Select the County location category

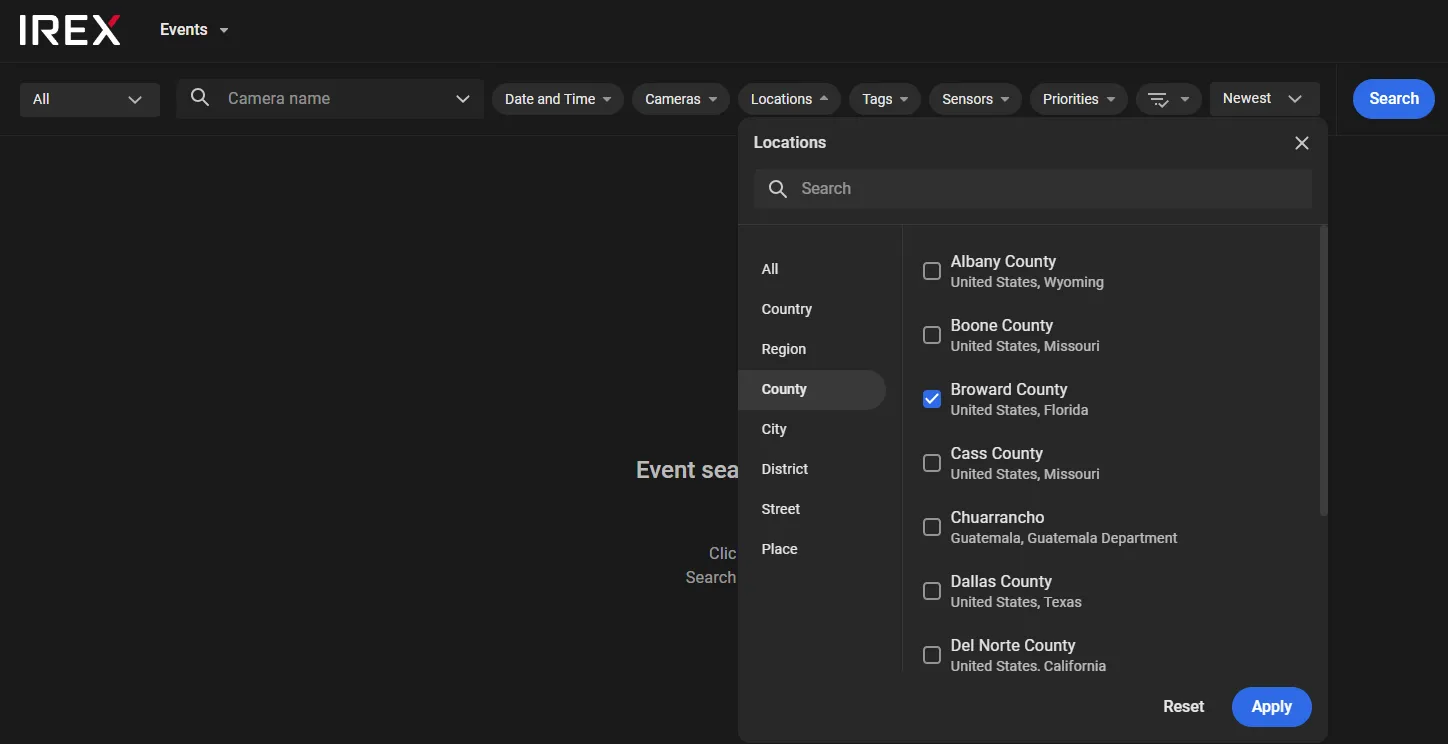coord(812,389)
